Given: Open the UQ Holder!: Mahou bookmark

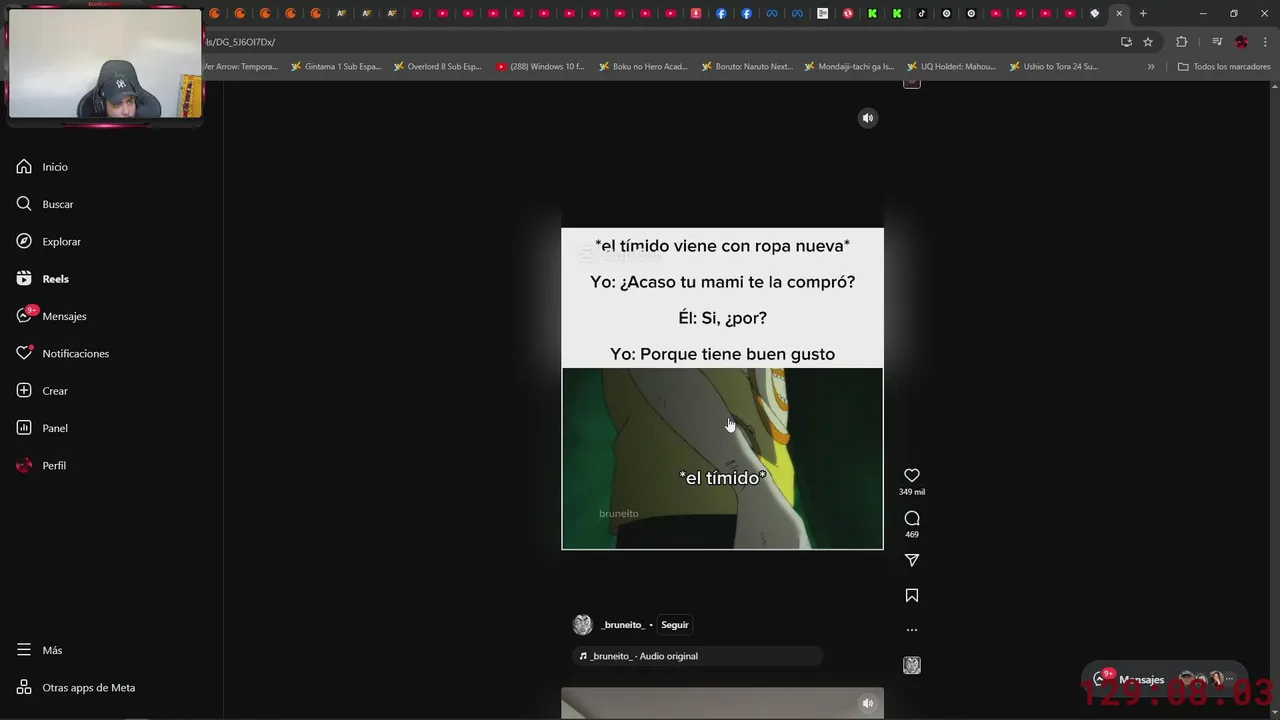Looking at the screenshot, I should [x=951, y=67].
